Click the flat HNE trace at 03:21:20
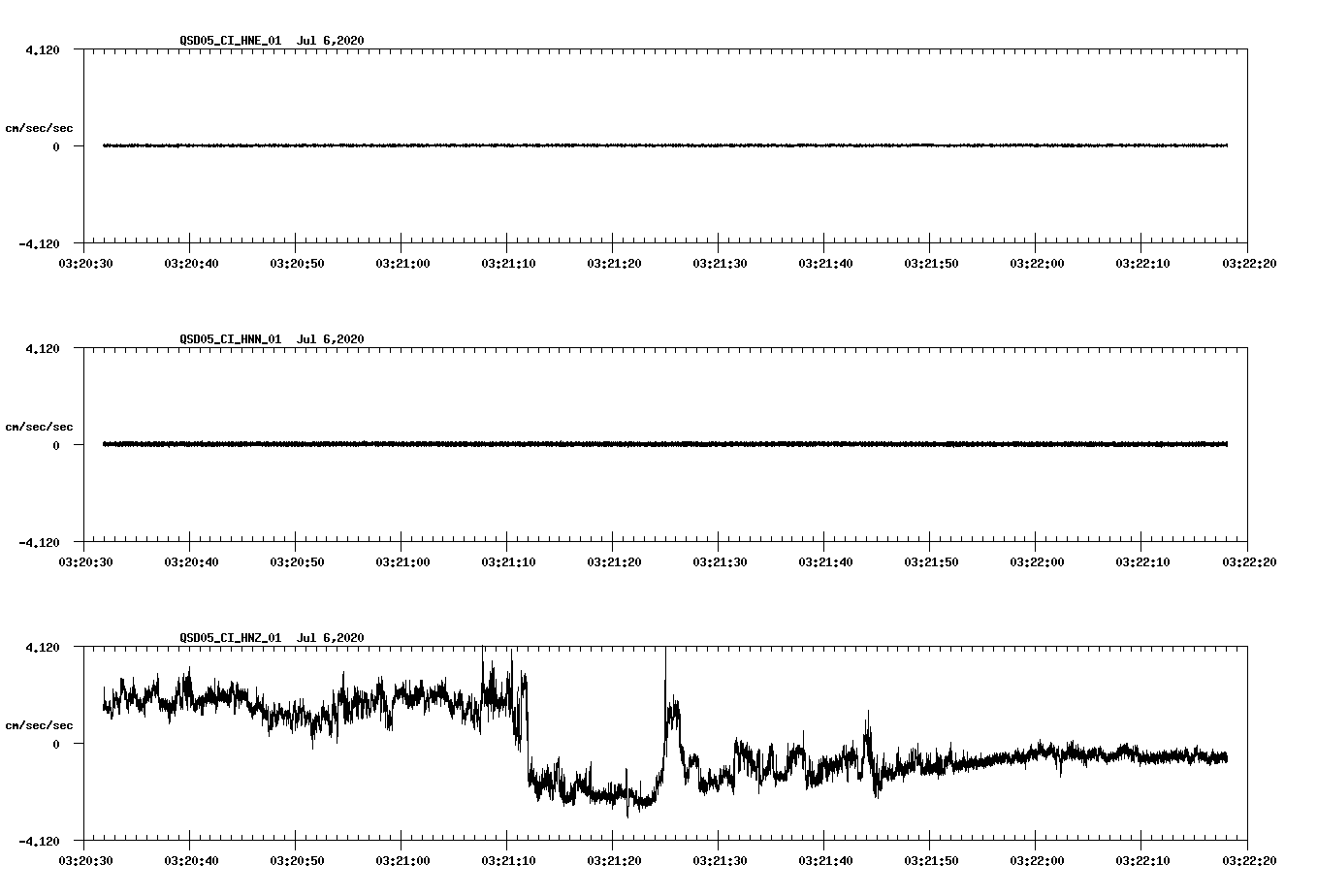The height and width of the screenshot is (896, 1317). pyautogui.click(x=613, y=145)
